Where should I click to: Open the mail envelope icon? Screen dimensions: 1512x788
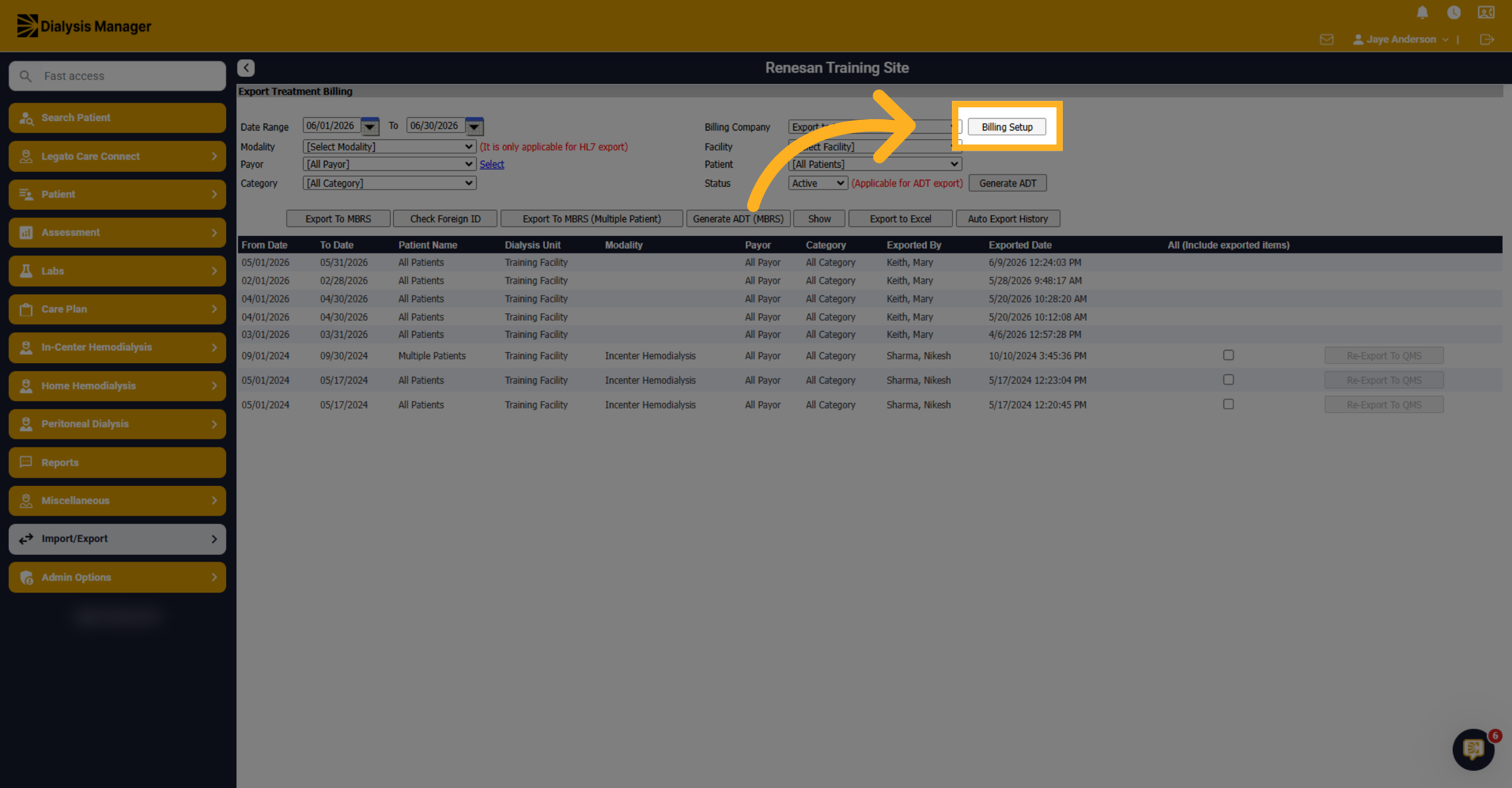(x=1327, y=40)
